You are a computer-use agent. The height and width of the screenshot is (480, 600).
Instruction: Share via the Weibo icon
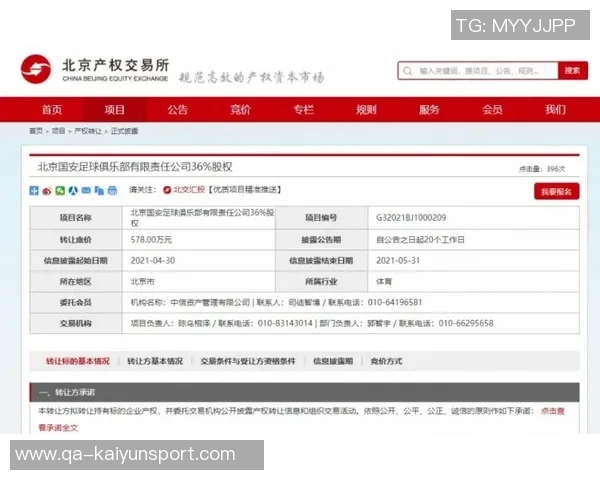(x=47, y=190)
